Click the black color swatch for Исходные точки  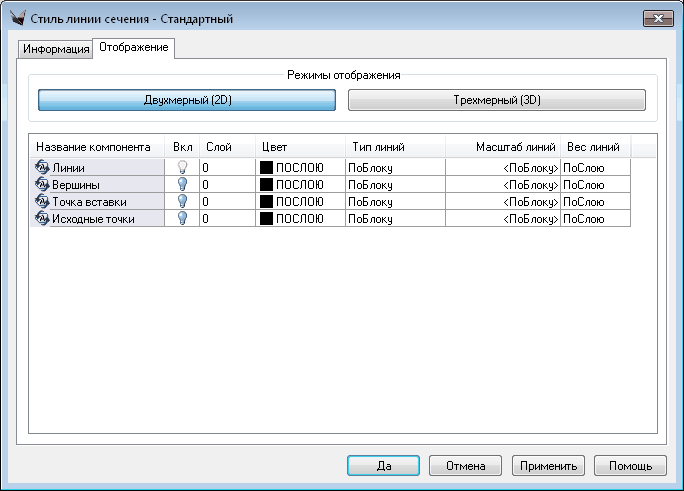267,218
